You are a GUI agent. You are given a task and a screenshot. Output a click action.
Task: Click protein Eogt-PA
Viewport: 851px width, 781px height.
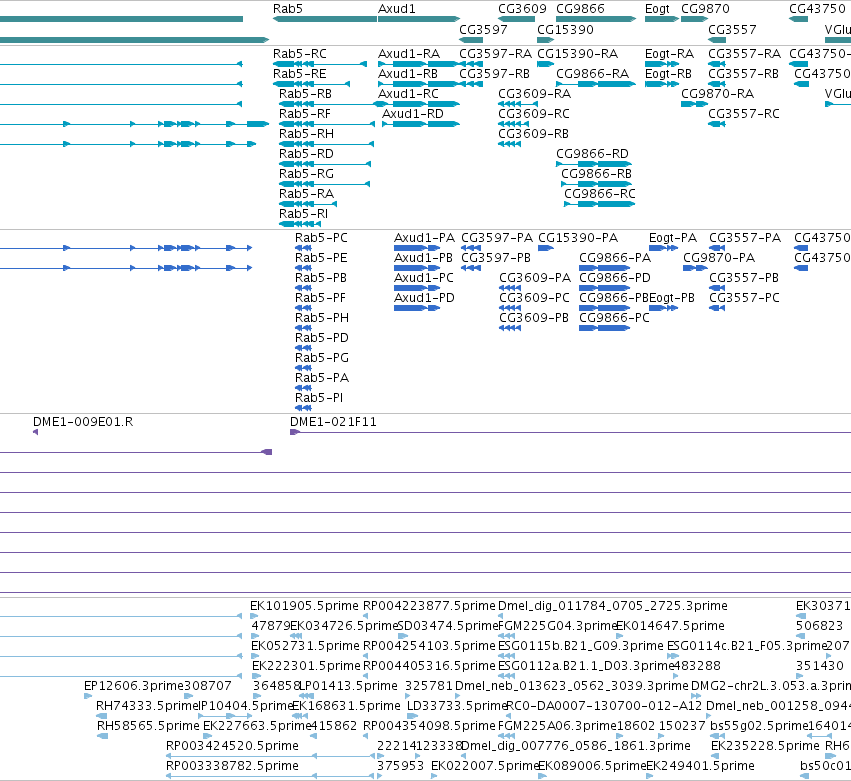click(x=673, y=238)
